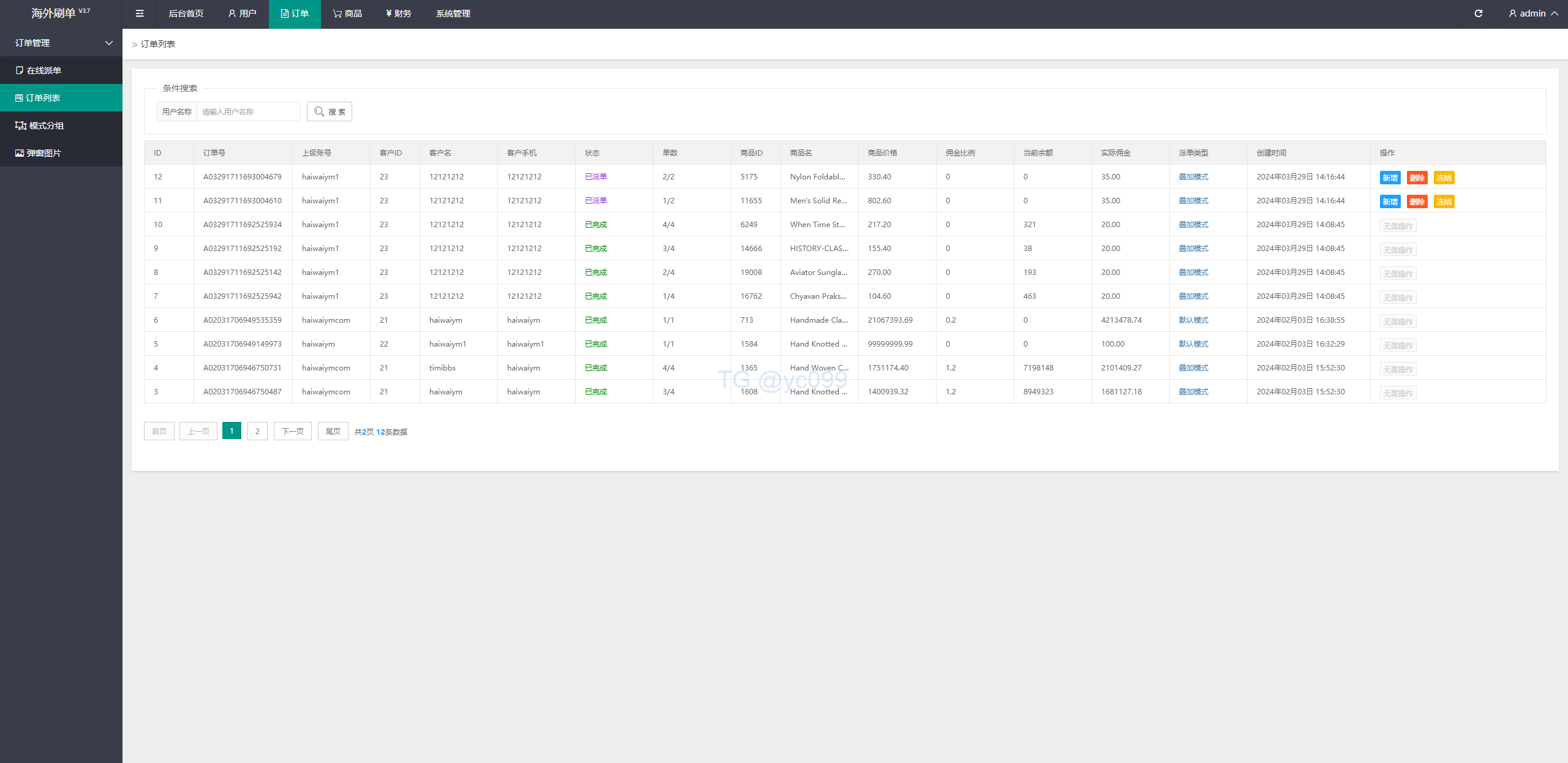Expand the admin account dropdown

[x=1534, y=13]
